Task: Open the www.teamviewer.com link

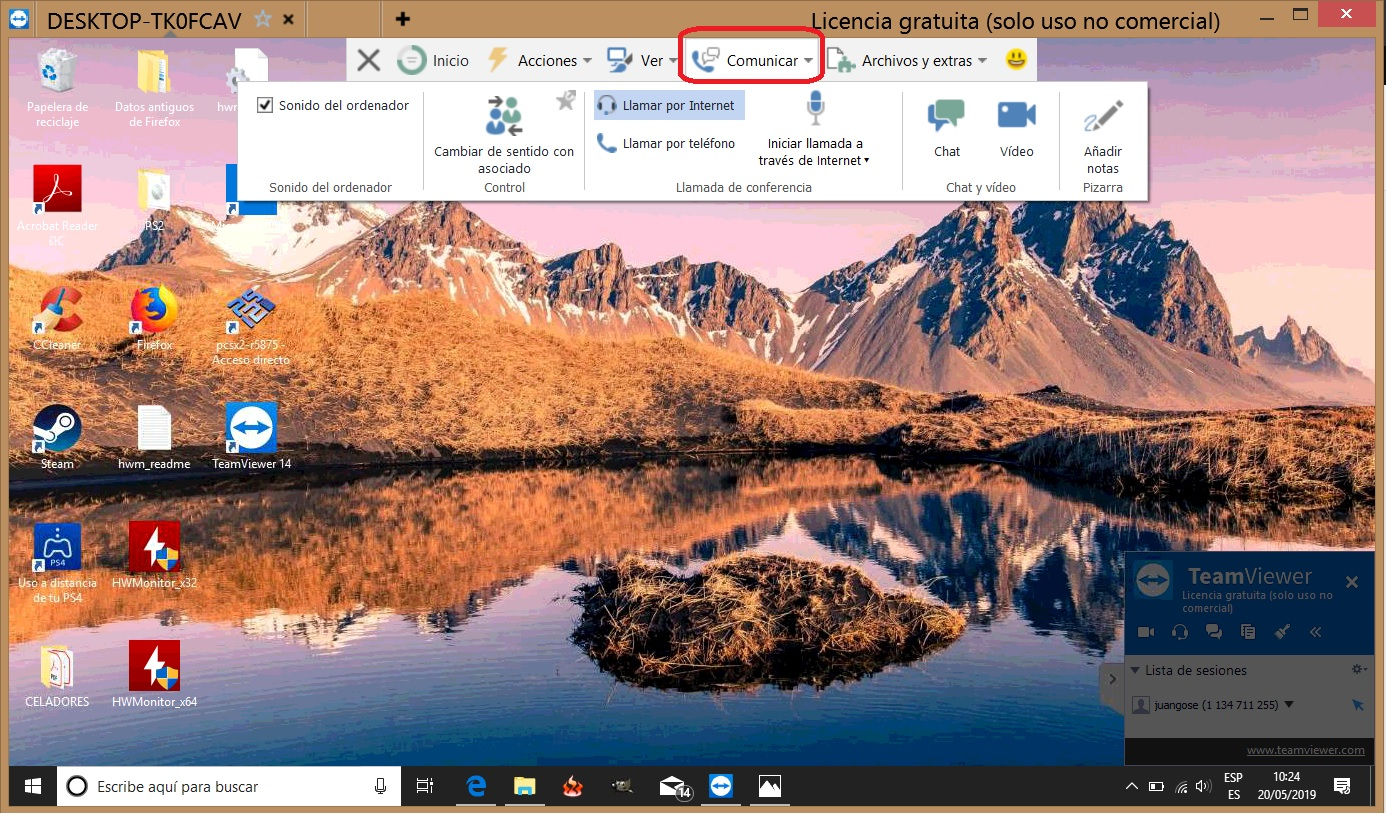Action: click(x=1305, y=750)
